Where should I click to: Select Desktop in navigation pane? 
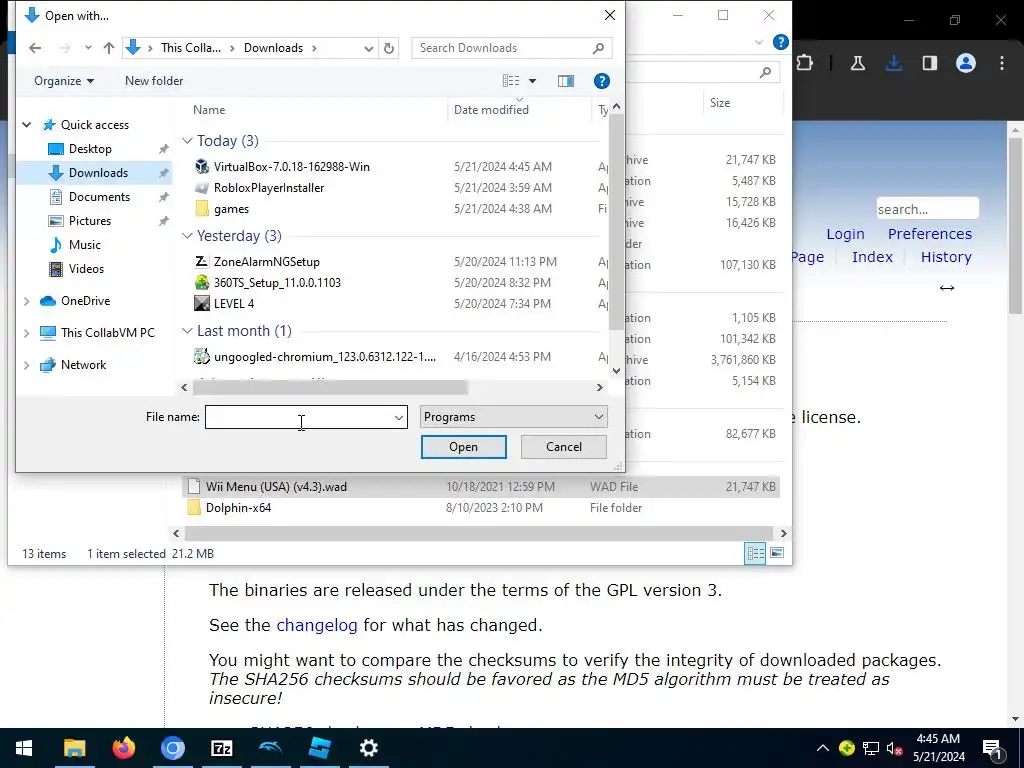[x=90, y=149]
